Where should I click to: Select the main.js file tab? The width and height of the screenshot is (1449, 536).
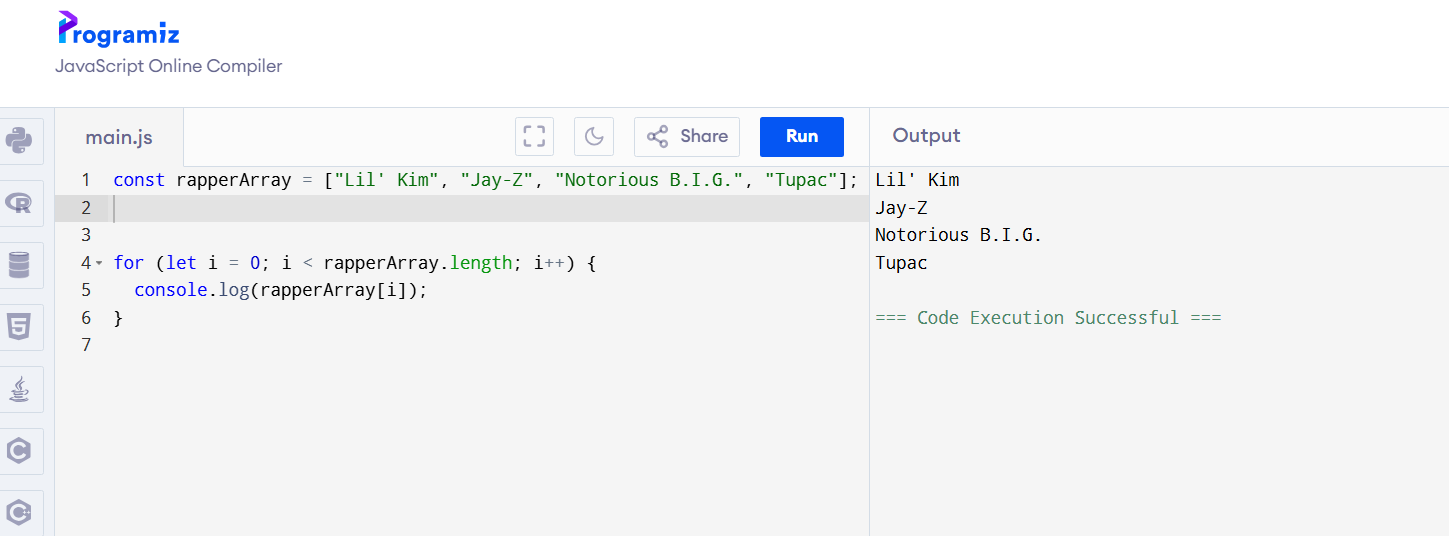pyautogui.click(x=119, y=138)
